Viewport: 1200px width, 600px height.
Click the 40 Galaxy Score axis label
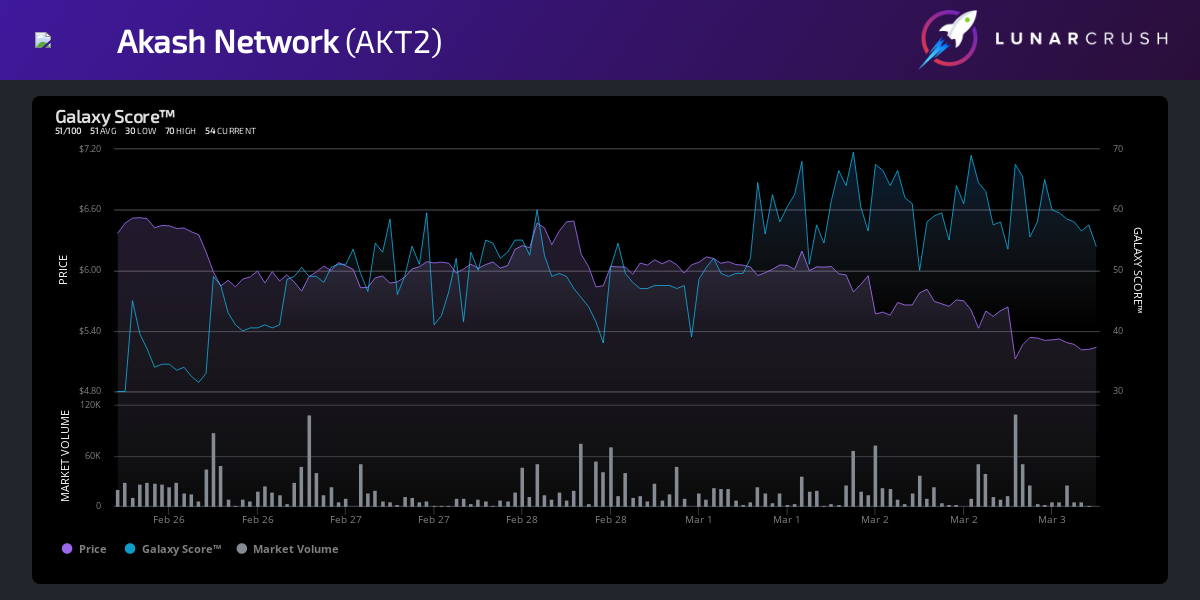1118,331
